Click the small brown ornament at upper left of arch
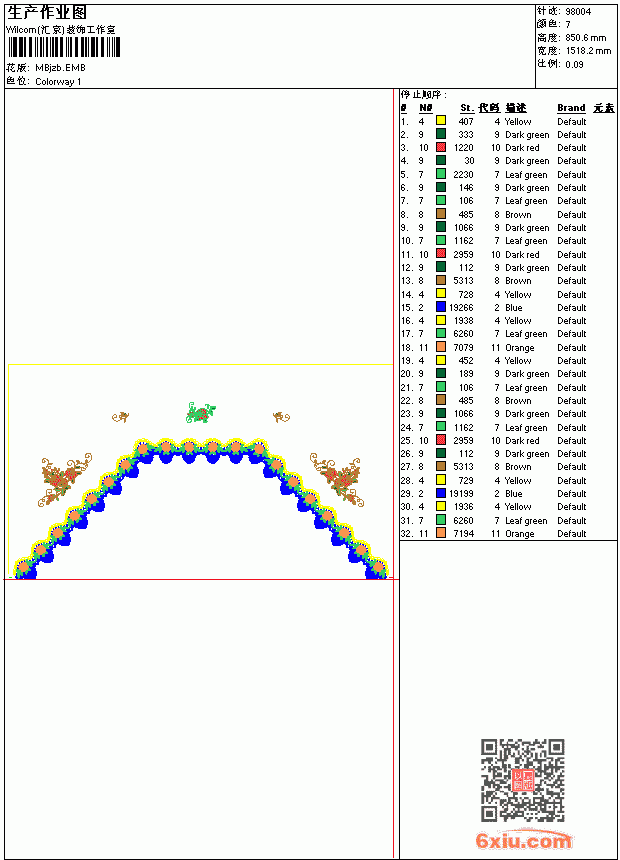The height and width of the screenshot is (860, 620). pos(120,417)
